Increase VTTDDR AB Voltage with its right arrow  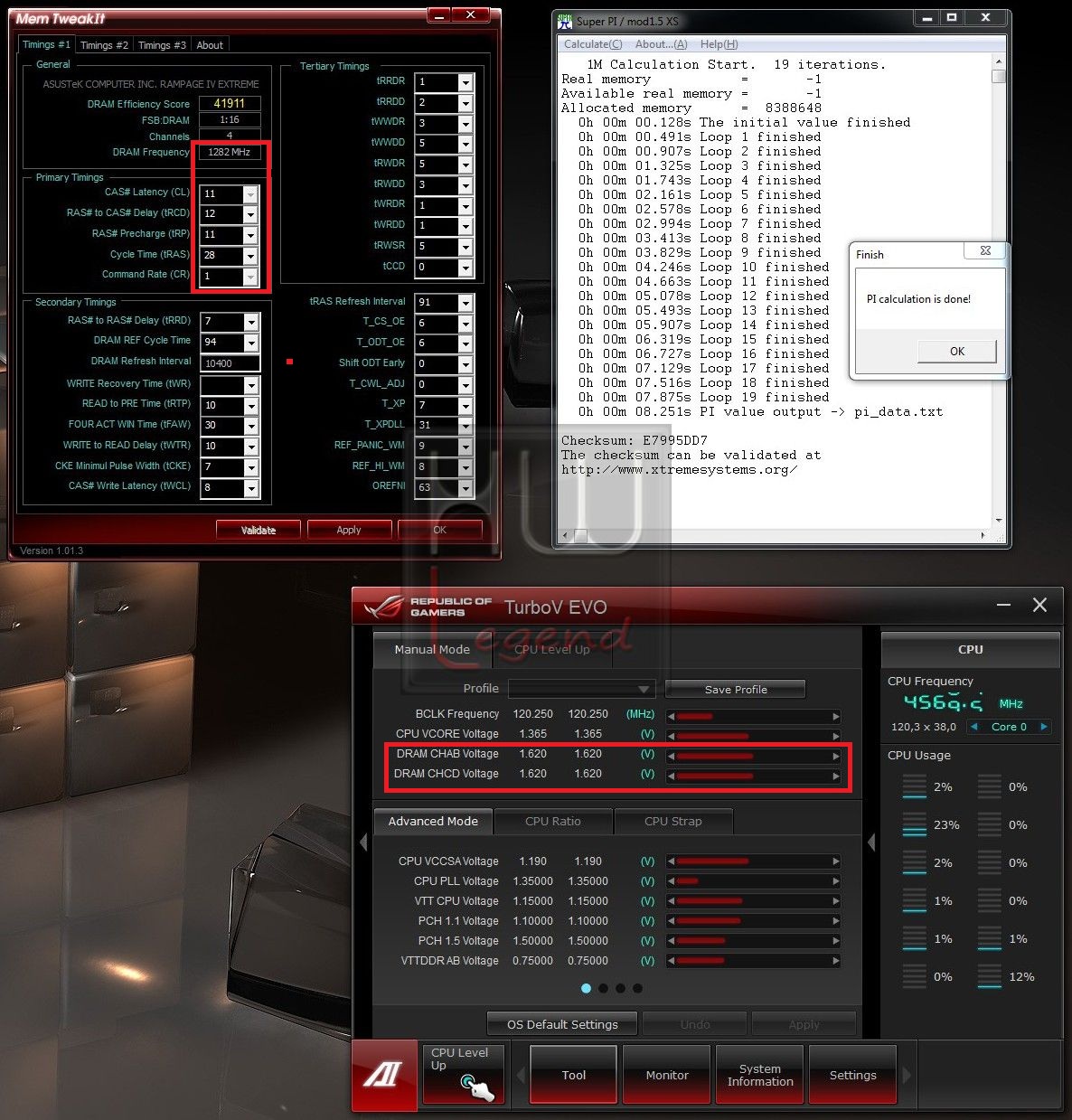coord(836,961)
